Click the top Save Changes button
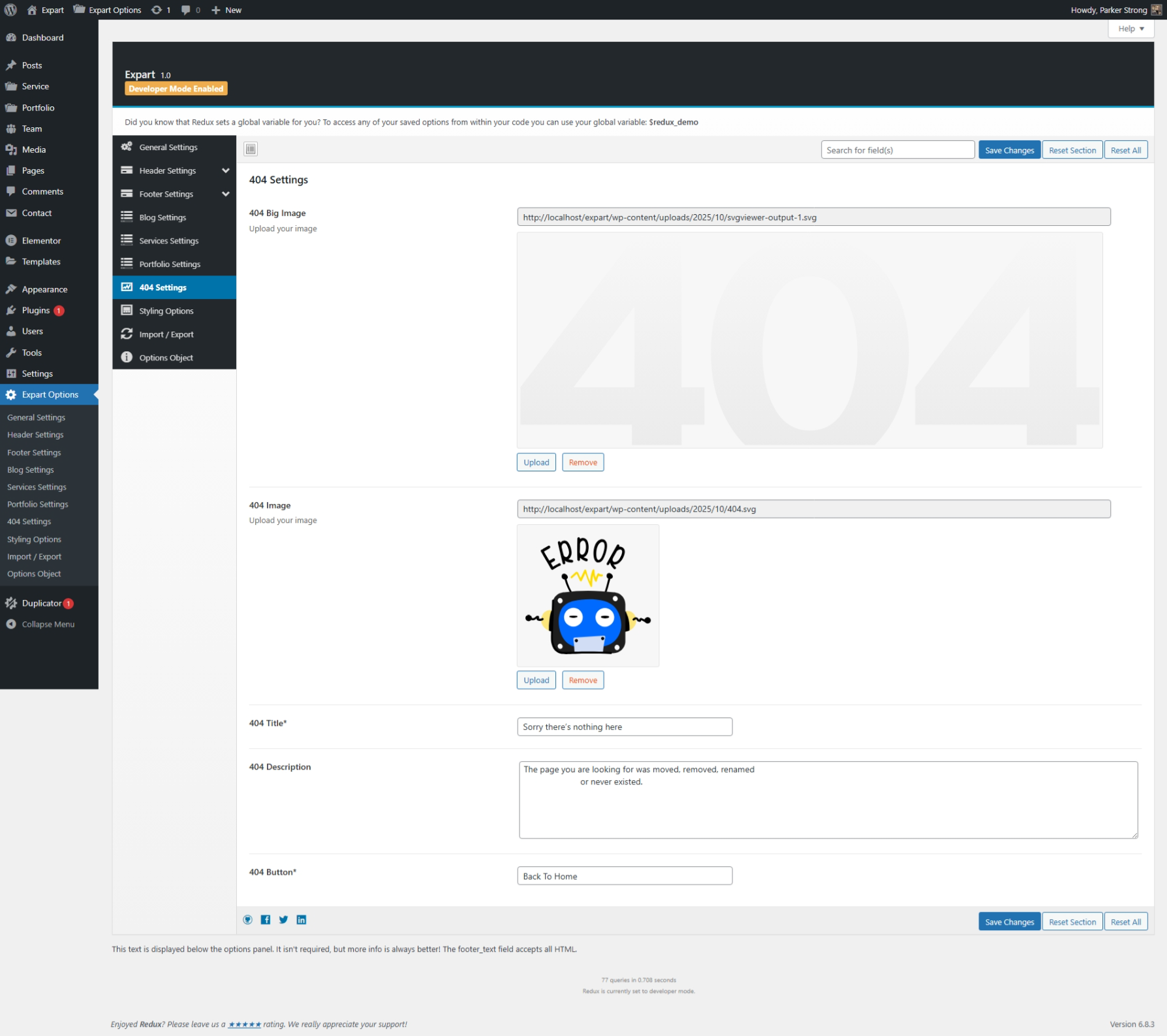The height and width of the screenshot is (1036, 1167). pyautogui.click(x=1009, y=150)
